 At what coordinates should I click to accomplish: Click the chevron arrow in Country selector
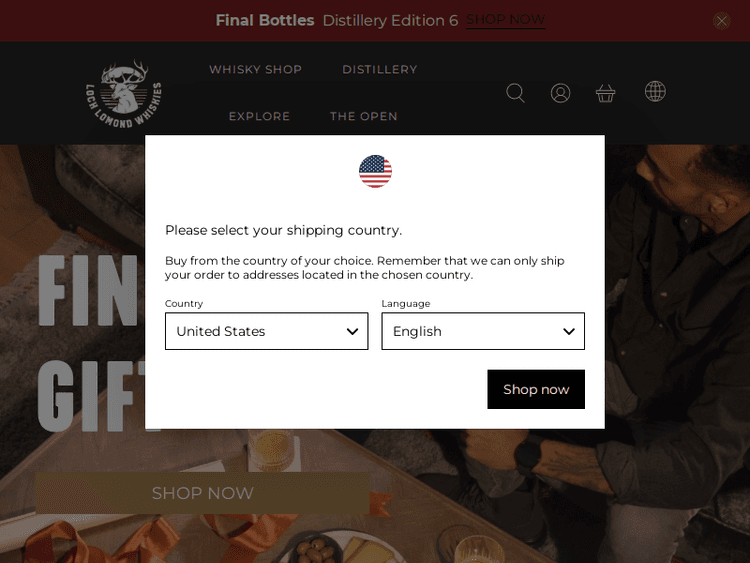(x=352, y=331)
